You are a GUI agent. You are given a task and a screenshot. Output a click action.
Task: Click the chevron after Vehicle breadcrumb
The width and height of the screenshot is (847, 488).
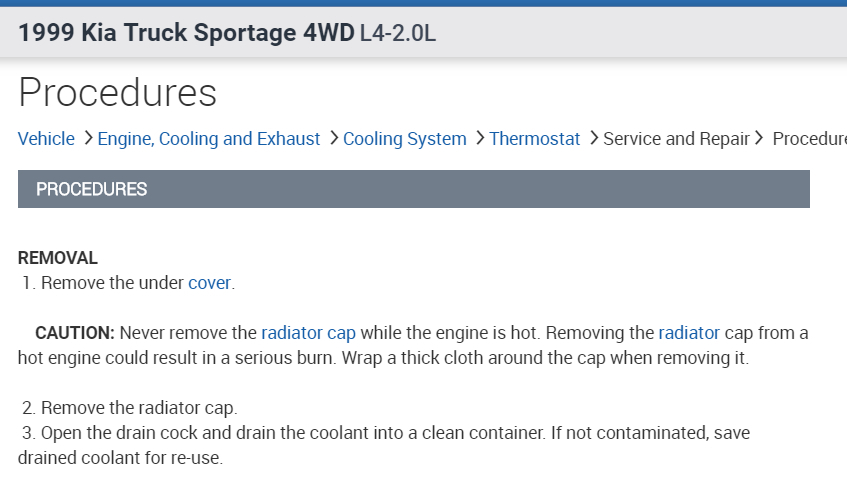tap(88, 138)
